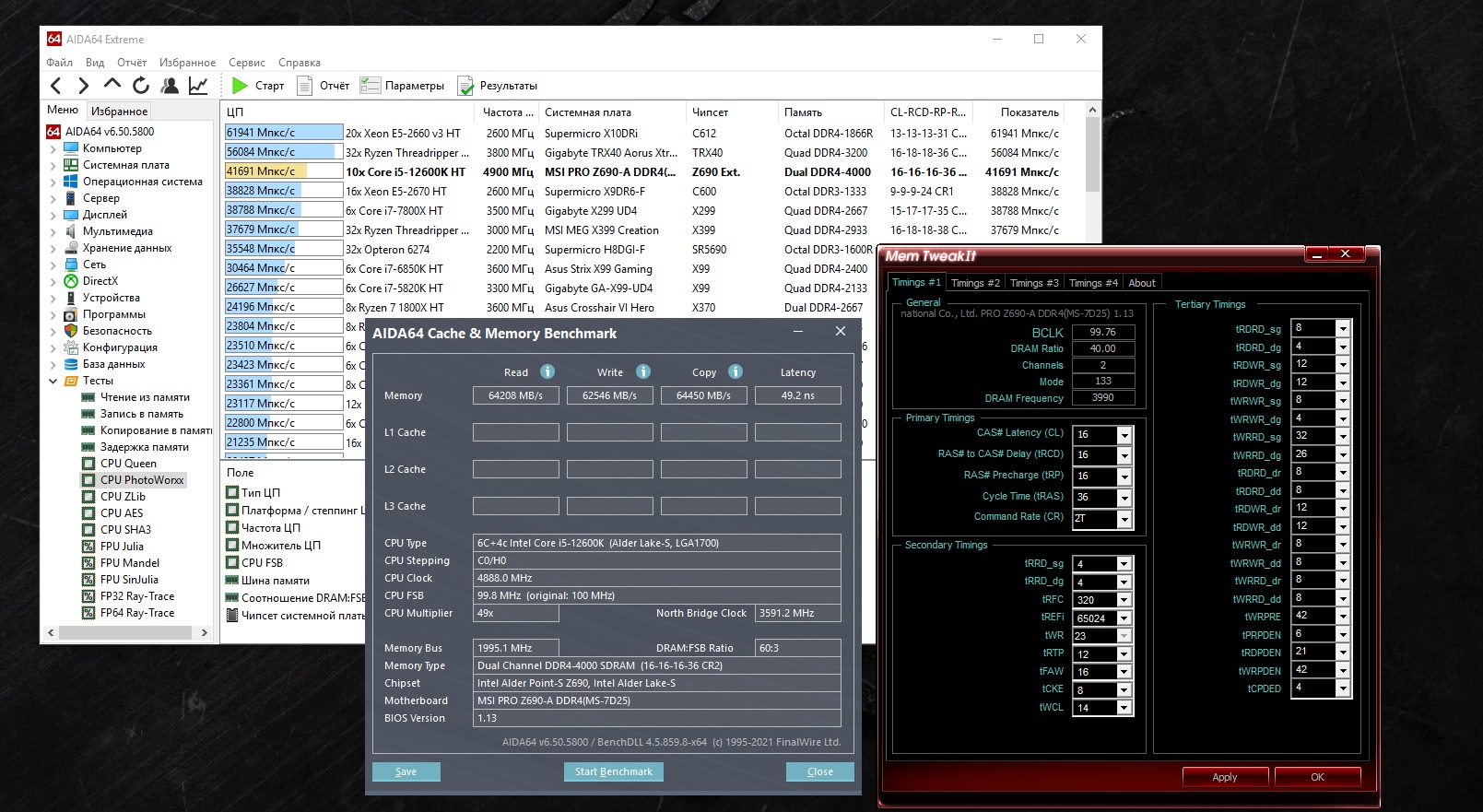Select the Хранение данных storage icon
This screenshot has width=1483, height=812.
pyautogui.click(x=71, y=248)
